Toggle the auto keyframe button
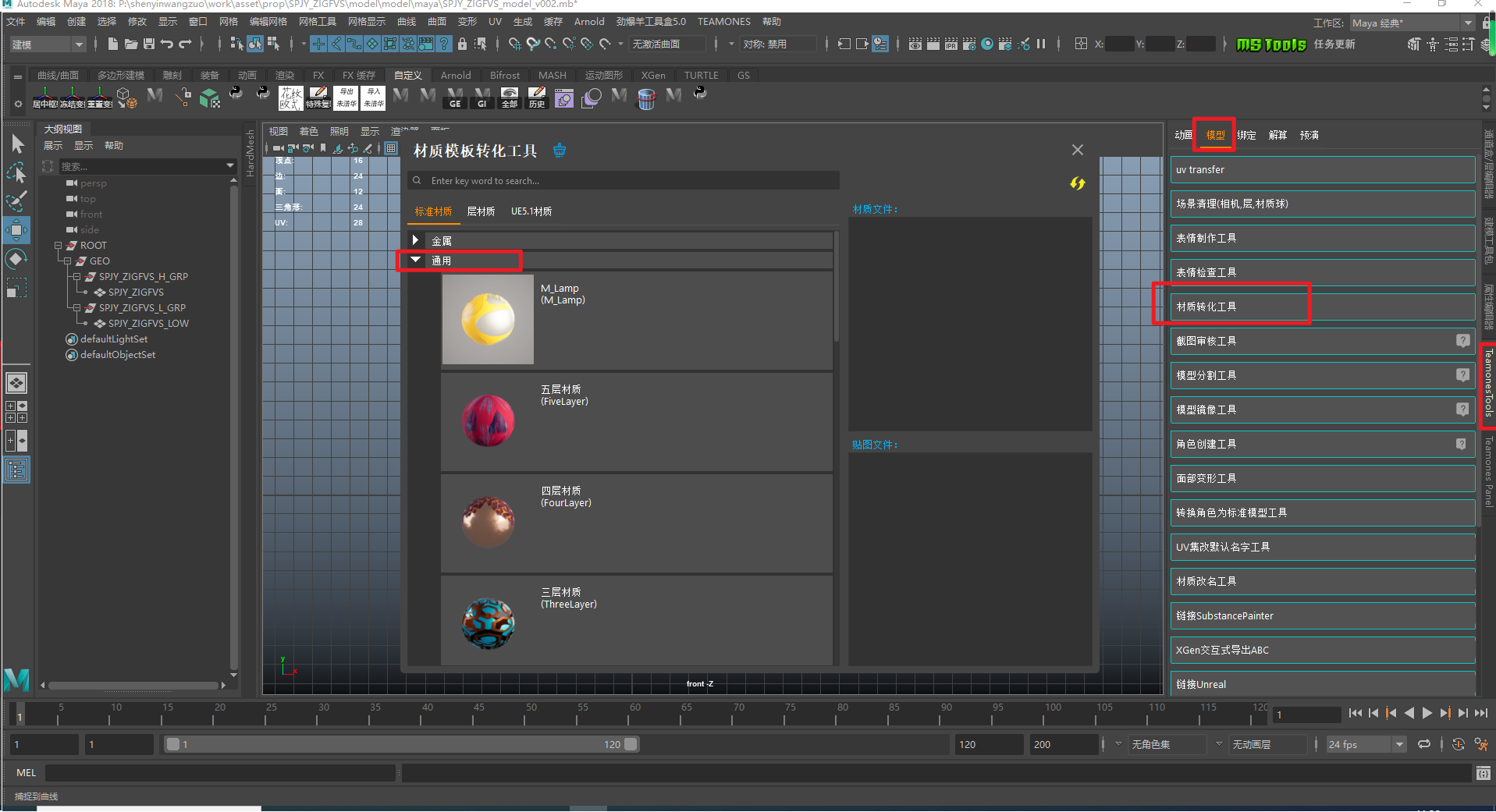Image resolution: width=1496 pixels, height=812 pixels. click(x=1458, y=744)
